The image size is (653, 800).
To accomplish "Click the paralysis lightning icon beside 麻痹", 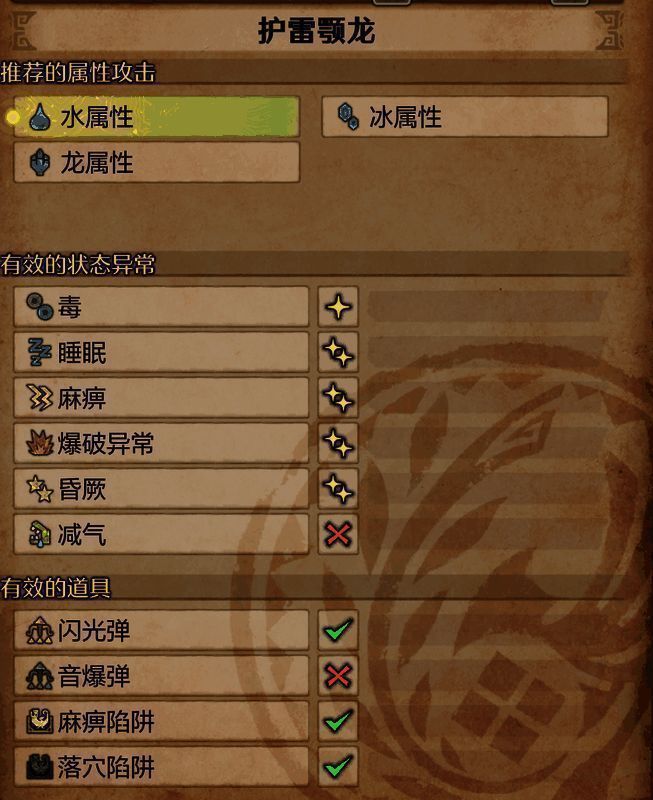I will pyautogui.click(x=40, y=397).
